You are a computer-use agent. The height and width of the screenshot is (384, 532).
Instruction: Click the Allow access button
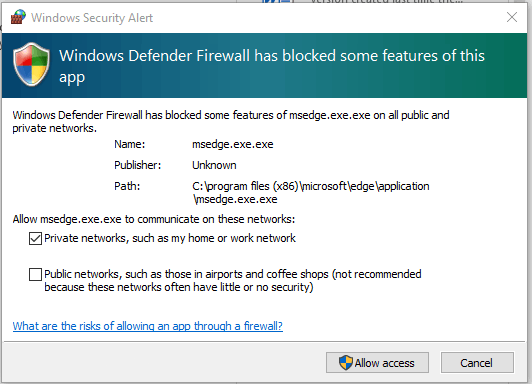[377, 363]
